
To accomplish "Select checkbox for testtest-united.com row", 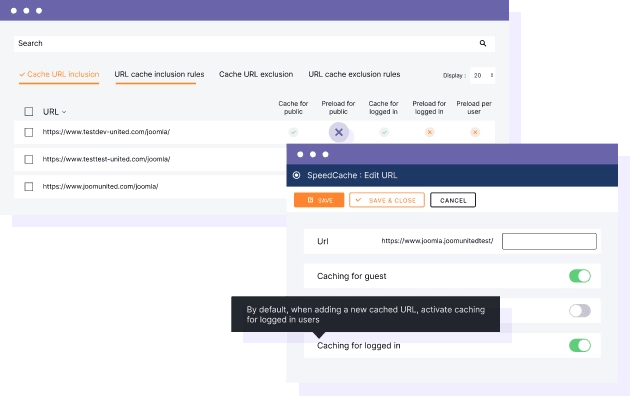I will click(29, 159).
